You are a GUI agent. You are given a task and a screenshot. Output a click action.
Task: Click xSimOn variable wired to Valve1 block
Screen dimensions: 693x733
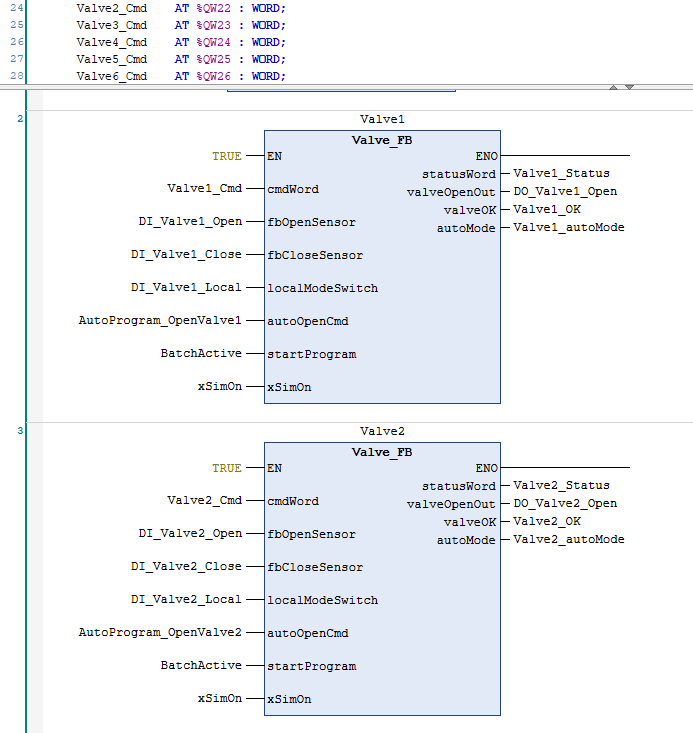pos(220,386)
